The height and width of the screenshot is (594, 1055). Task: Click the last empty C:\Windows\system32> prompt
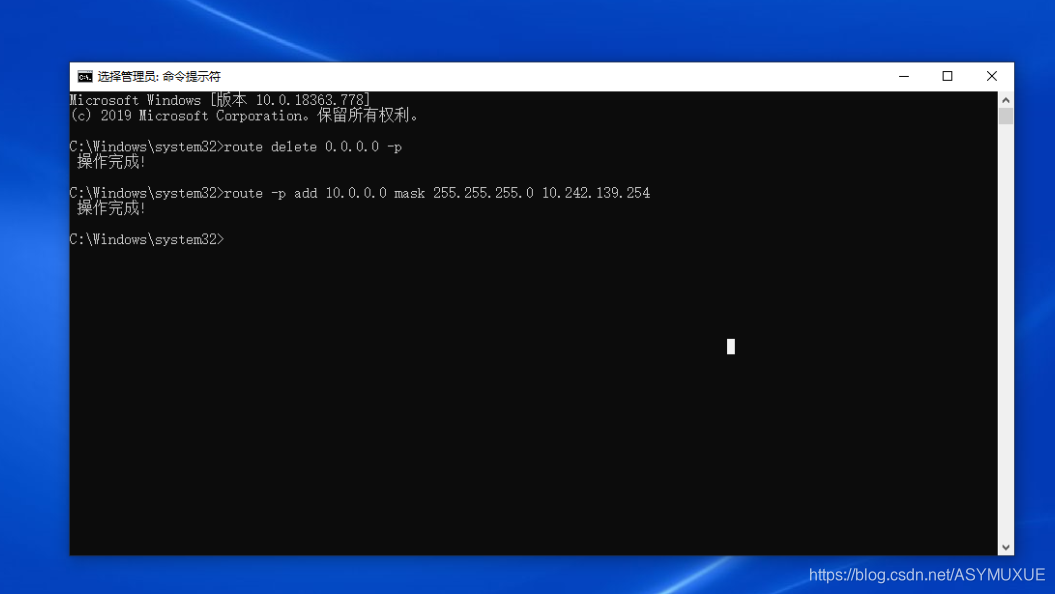pos(147,239)
